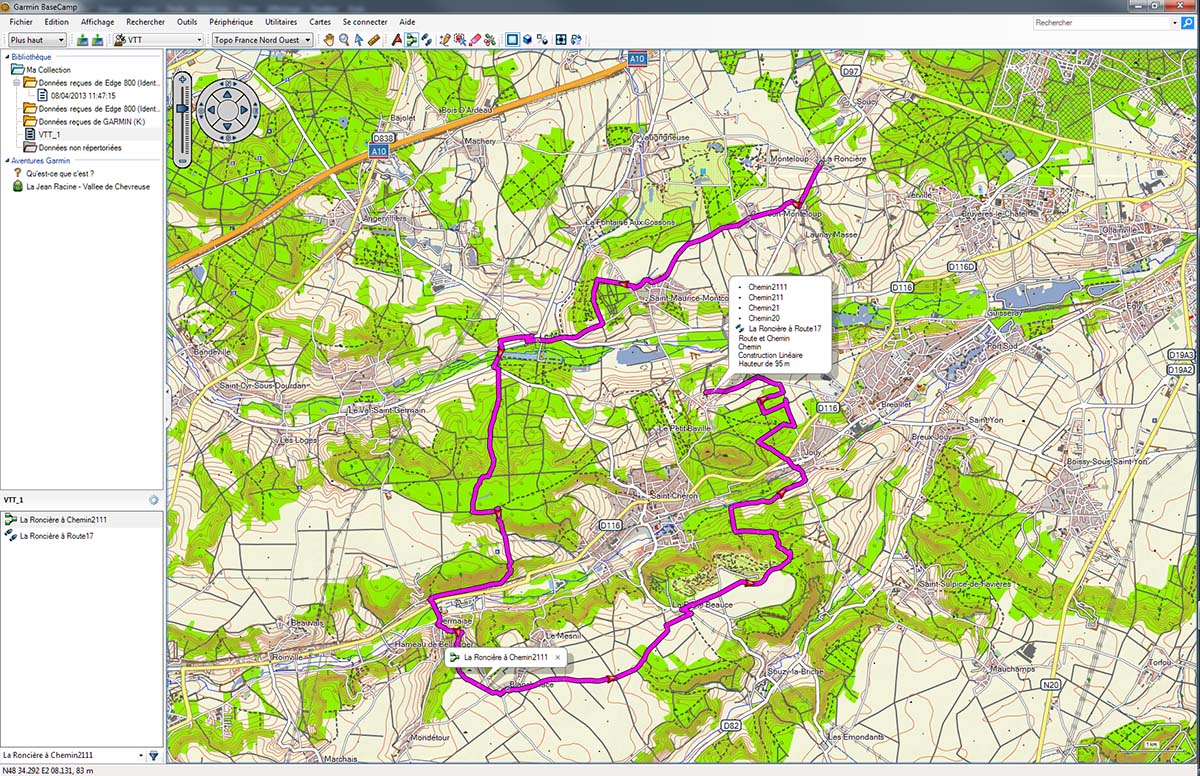Select the move point tool
Screen dimensions: 1200x776
460,40
